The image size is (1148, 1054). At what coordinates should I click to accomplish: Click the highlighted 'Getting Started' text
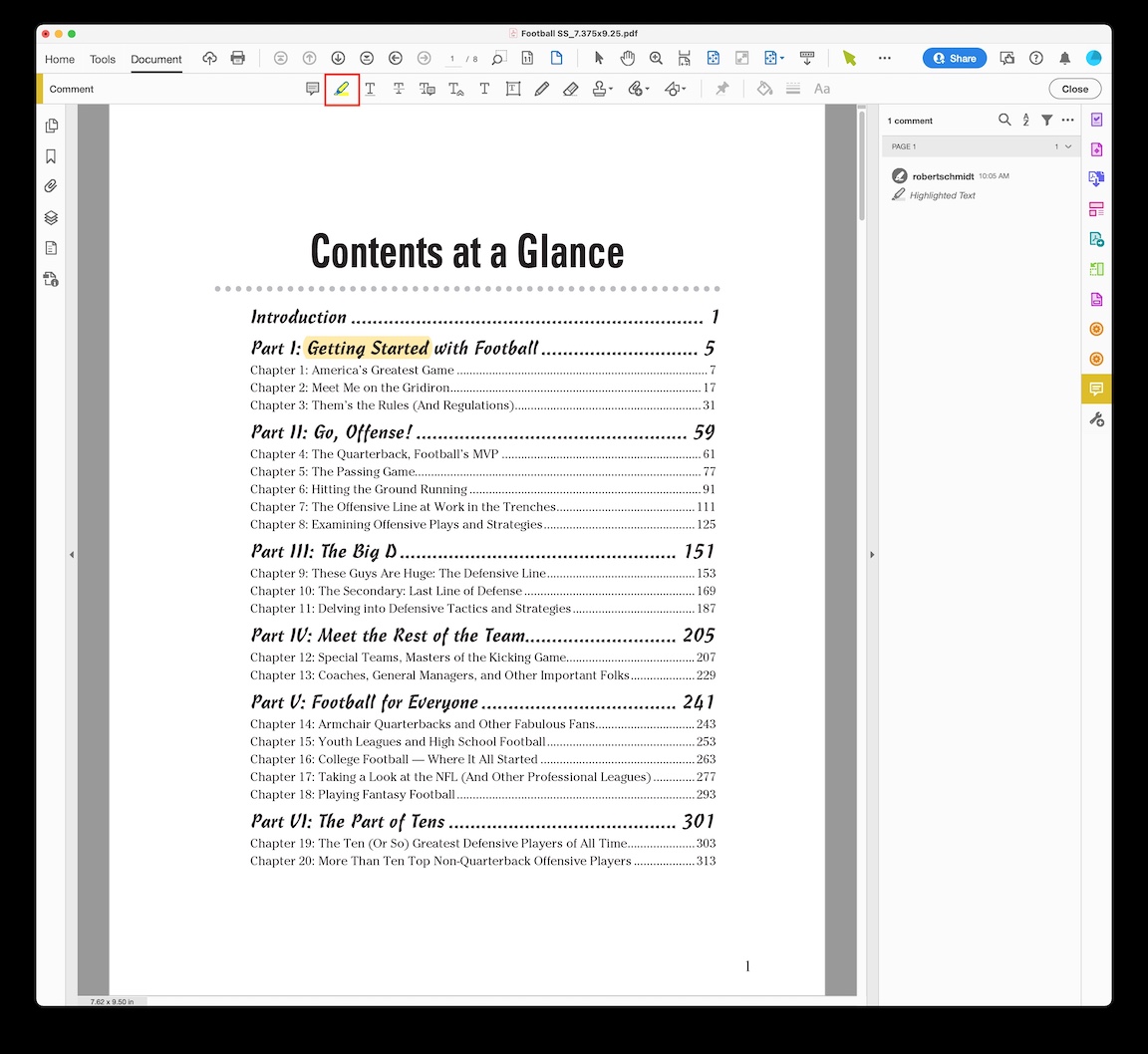click(368, 348)
